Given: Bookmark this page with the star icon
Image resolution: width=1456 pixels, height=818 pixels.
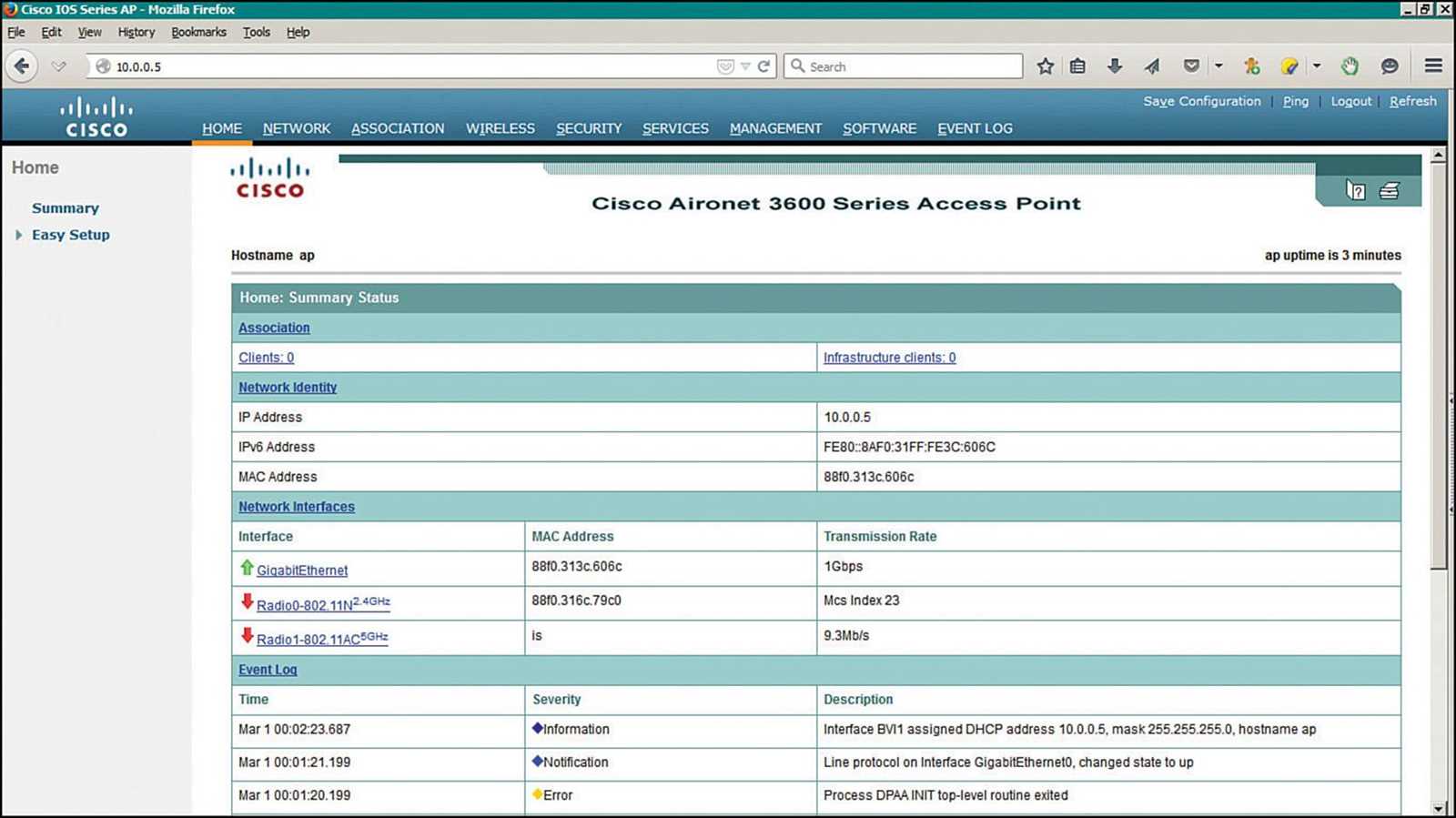Looking at the screenshot, I should tap(1045, 66).
